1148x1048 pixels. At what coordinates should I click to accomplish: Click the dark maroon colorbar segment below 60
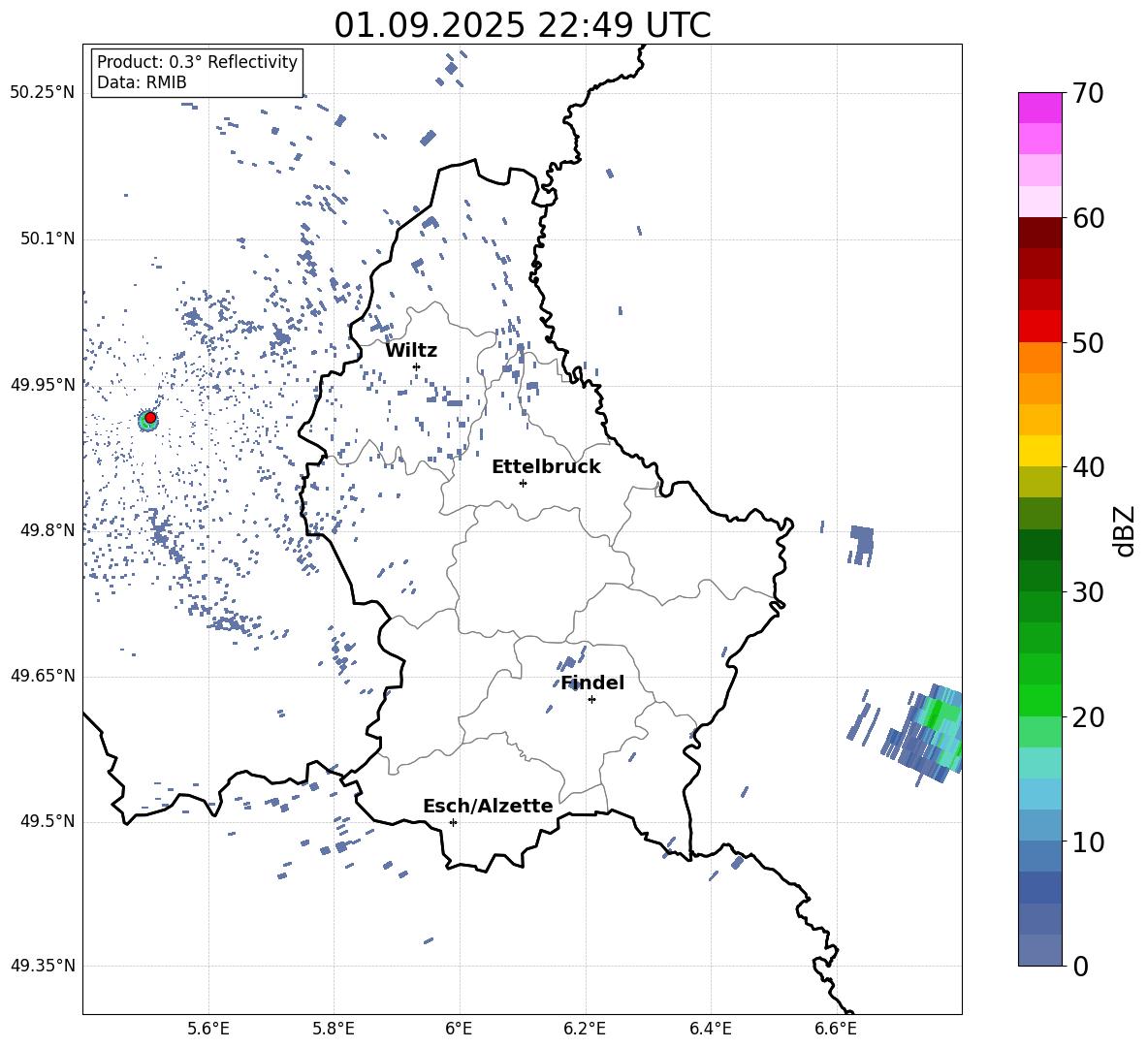coord(1040,233)
